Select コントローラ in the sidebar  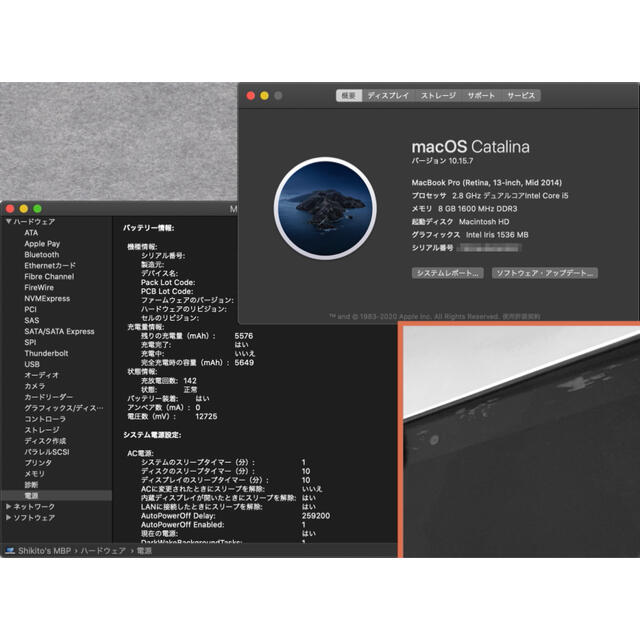point(45,419)
